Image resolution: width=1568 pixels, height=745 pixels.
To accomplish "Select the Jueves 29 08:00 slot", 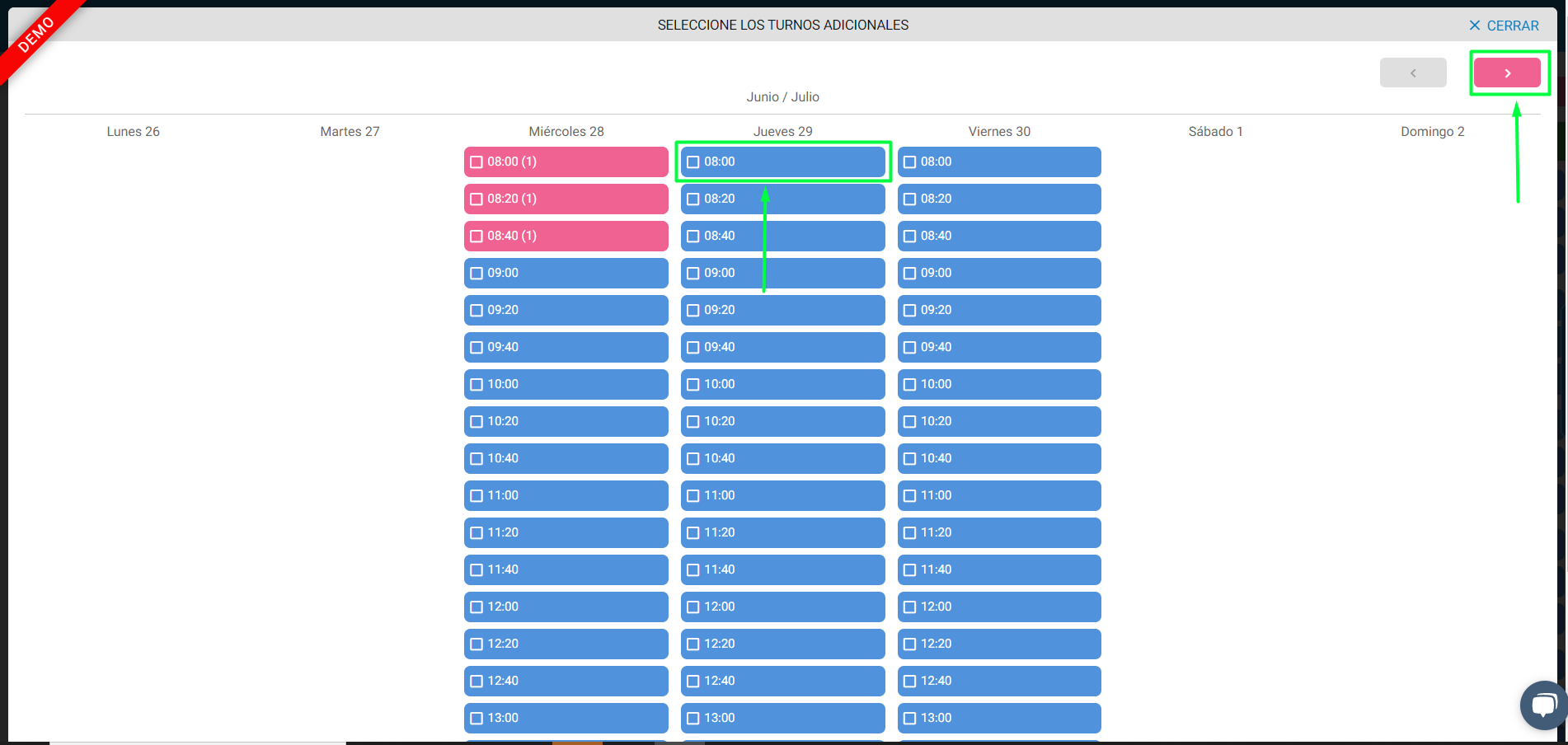I will pos(782,162).
